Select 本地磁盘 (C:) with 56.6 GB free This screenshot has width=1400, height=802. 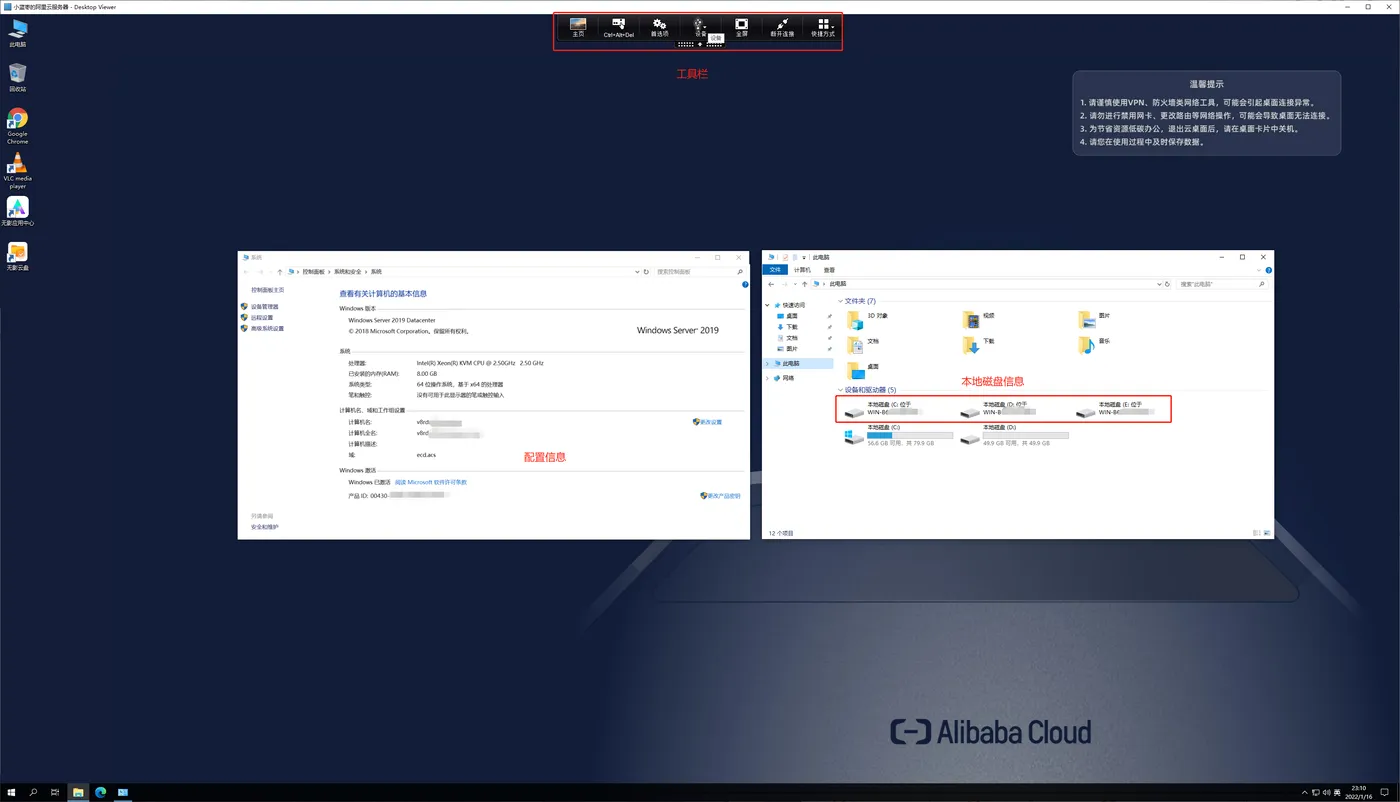[x=900, y=435]
